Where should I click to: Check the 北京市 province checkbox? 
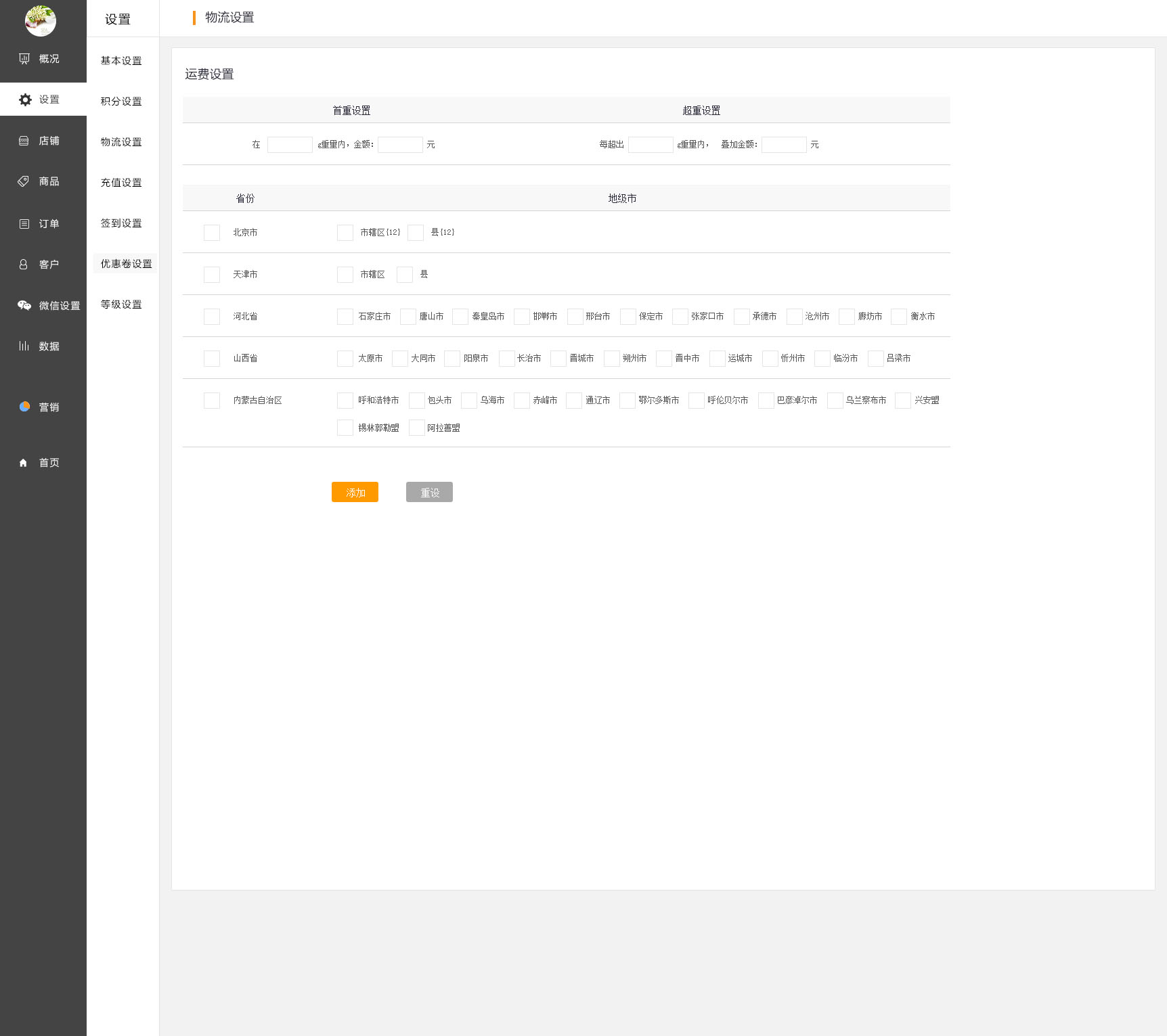coord(212,233)
